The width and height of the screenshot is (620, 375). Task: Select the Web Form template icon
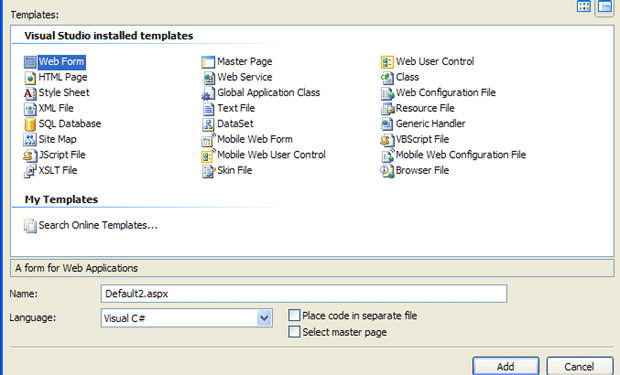coord(30,62)
